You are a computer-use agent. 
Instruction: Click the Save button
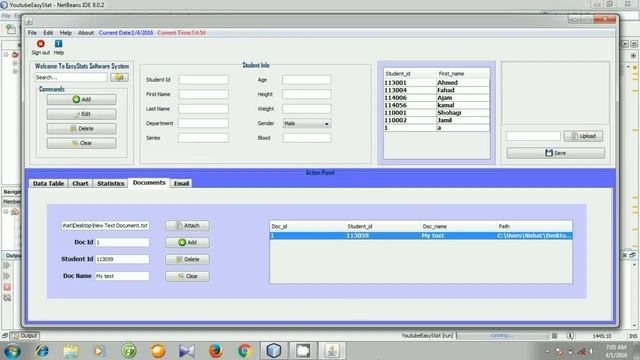pyautogui.click(x=556, y=153)
